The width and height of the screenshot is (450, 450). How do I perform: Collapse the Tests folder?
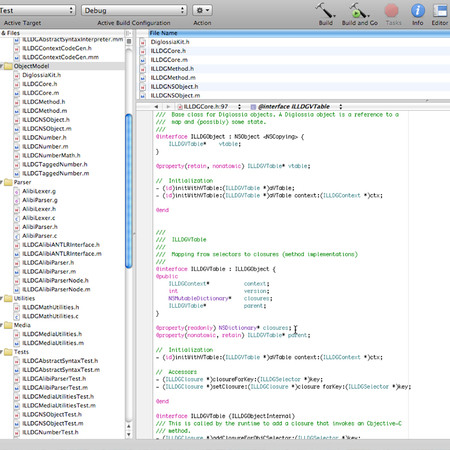tap(2, 352)
